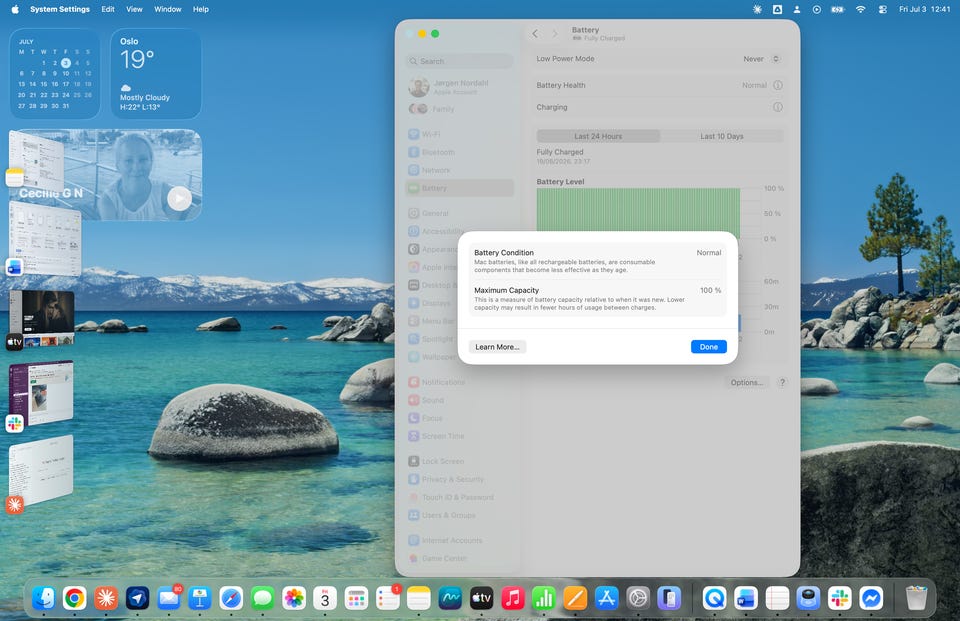
Task: Switch to Last 10 Days tab
Action: pyautogui.click(x=722, y=136)
